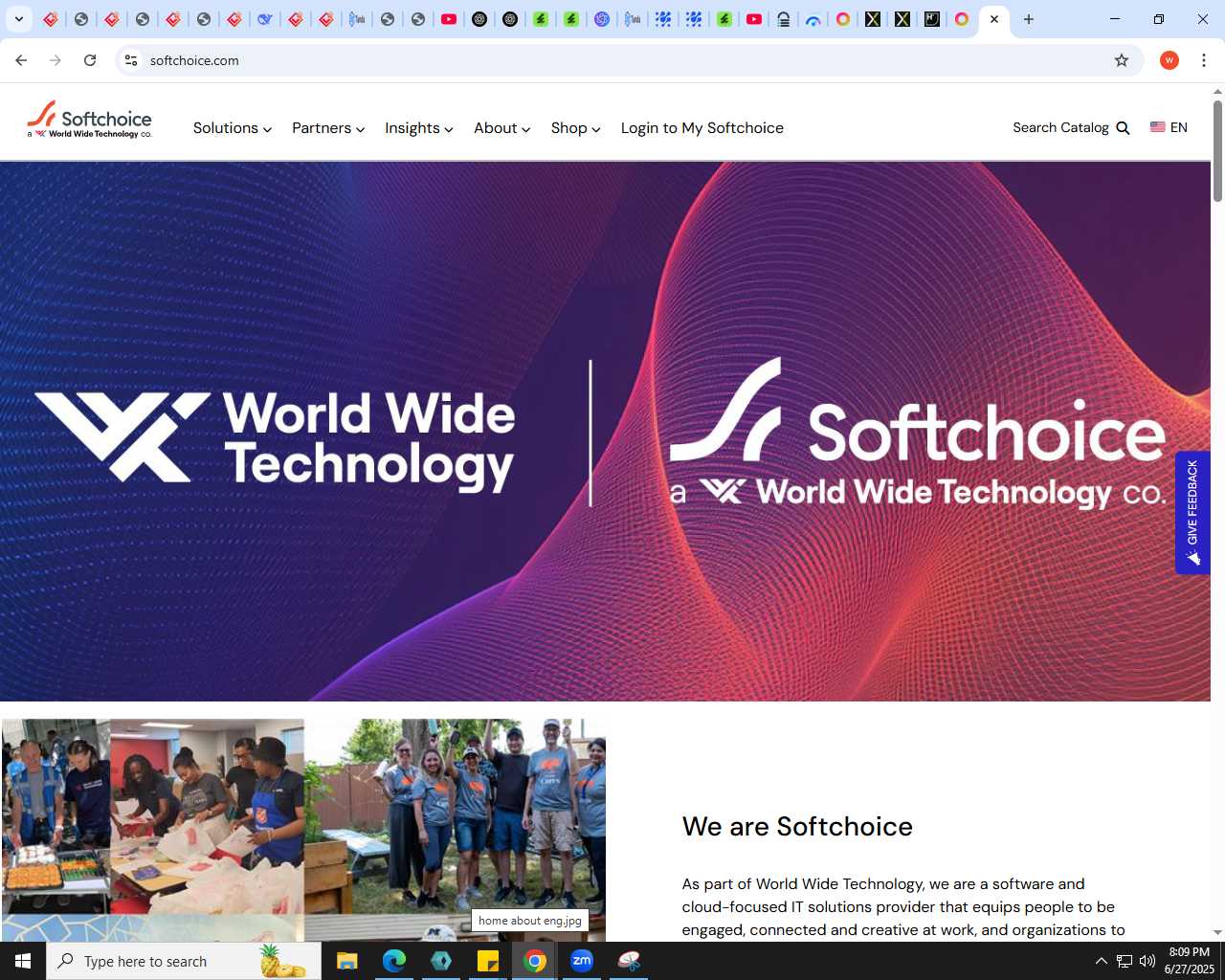This screenshot has height=980, width=1225.
Task: Expand the About menu
Action: [502, 128]
